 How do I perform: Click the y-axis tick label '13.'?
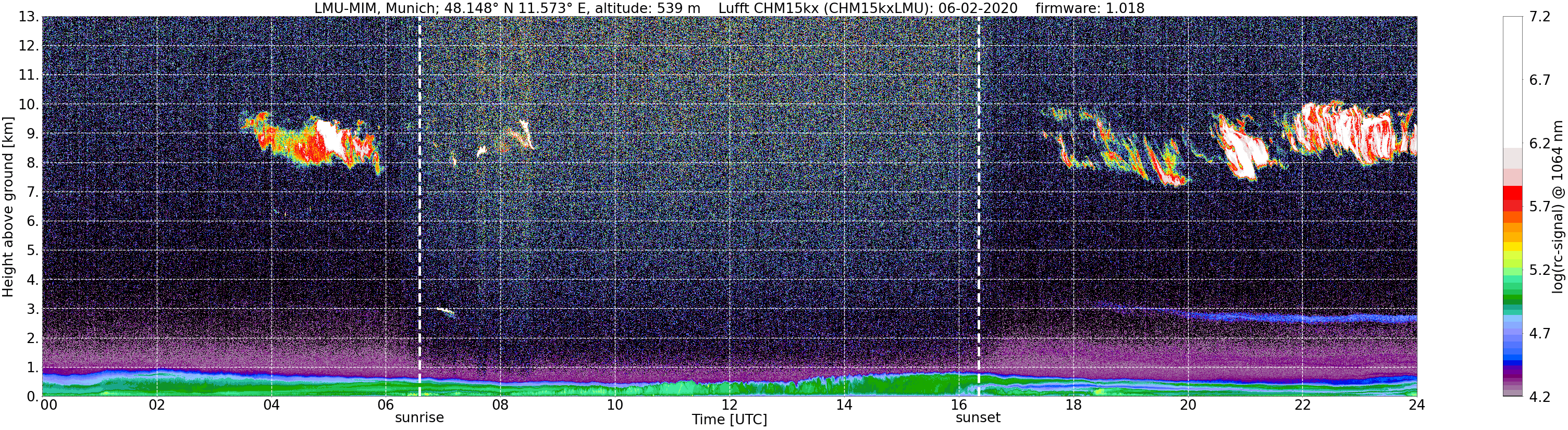[x=29, y=17]
